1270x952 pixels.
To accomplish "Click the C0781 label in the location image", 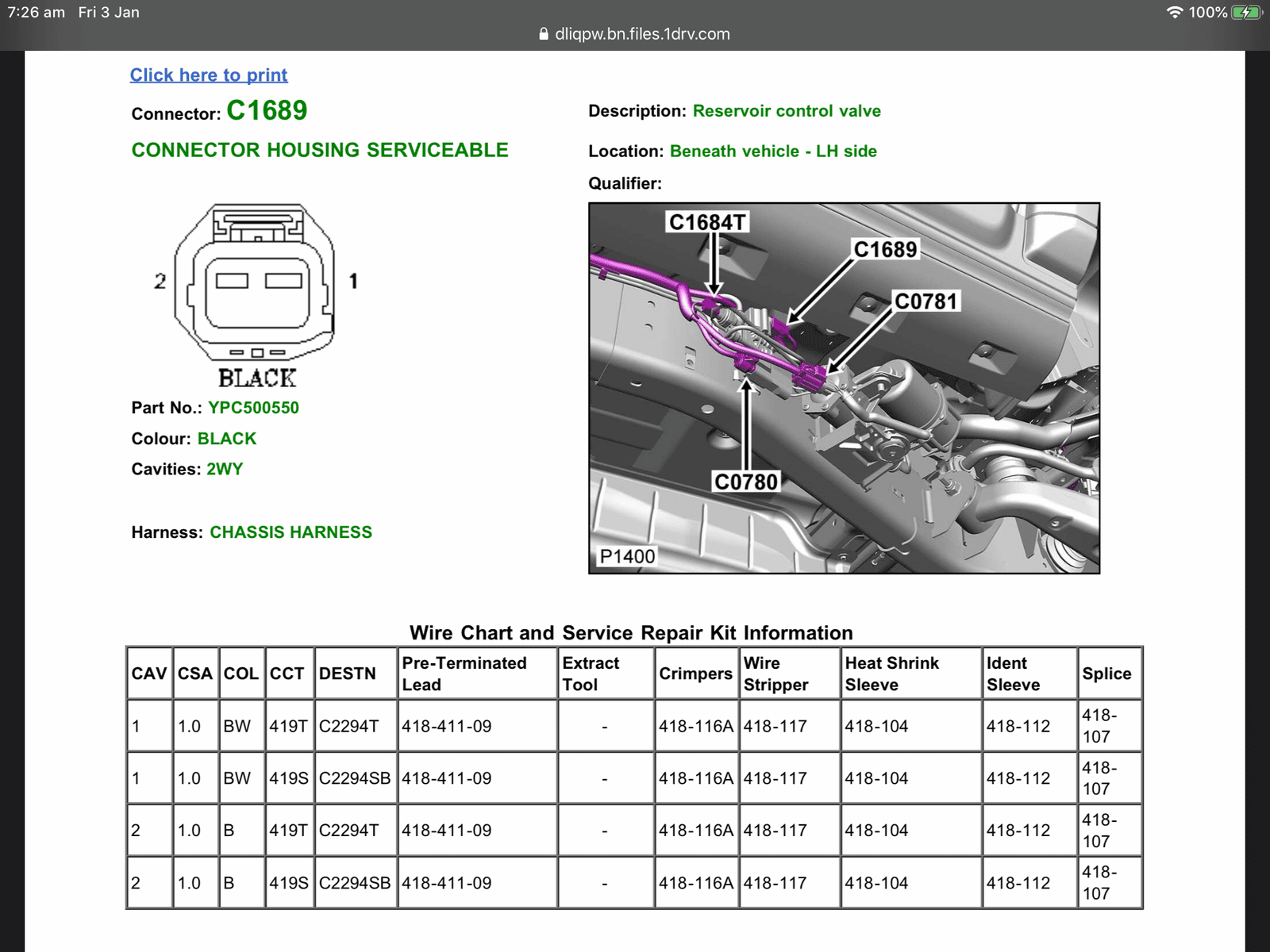I will tap(926, 301).
